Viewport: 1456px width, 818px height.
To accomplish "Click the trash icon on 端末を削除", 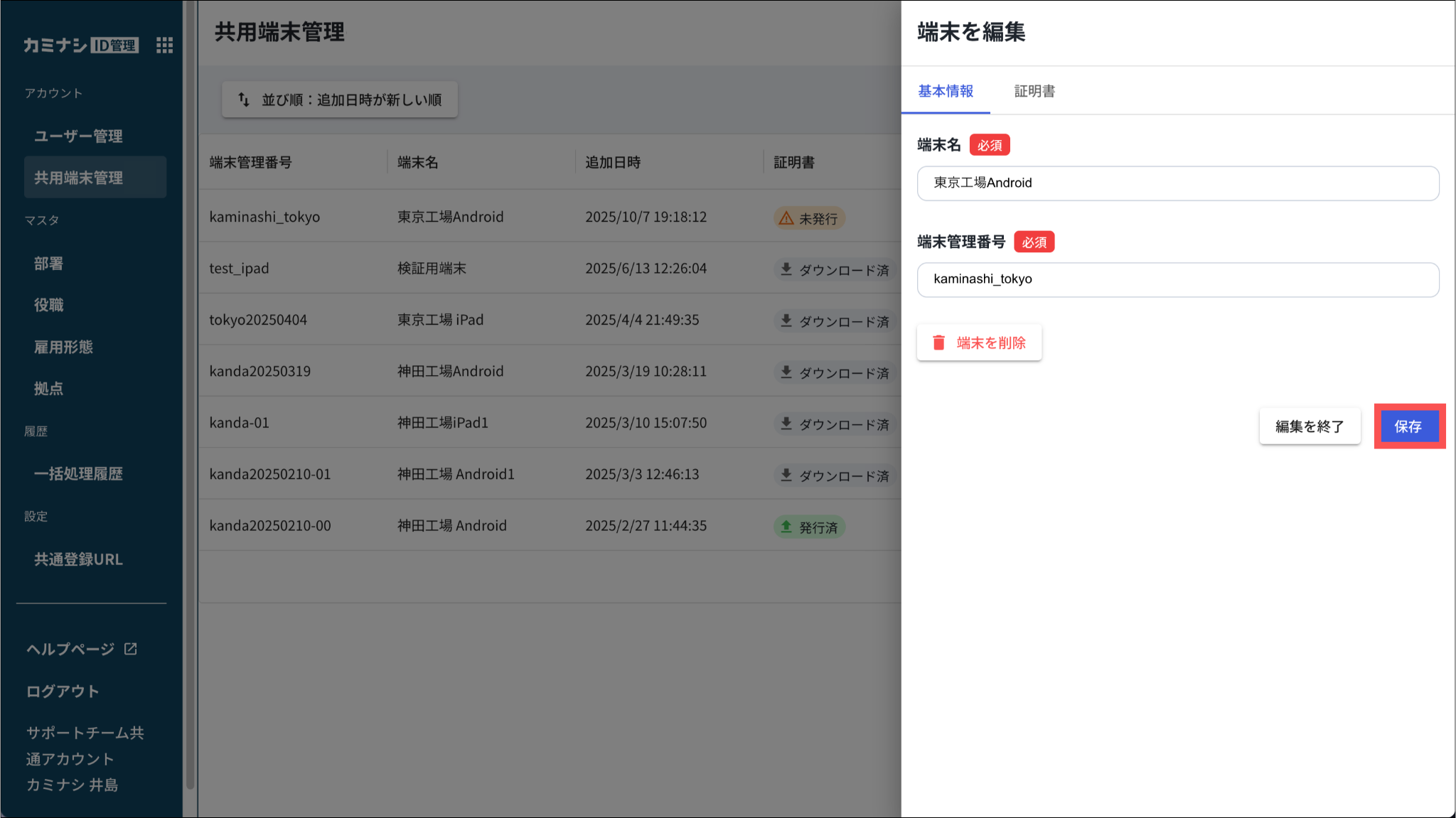I will pyautogui.click(x=938, y=343).
